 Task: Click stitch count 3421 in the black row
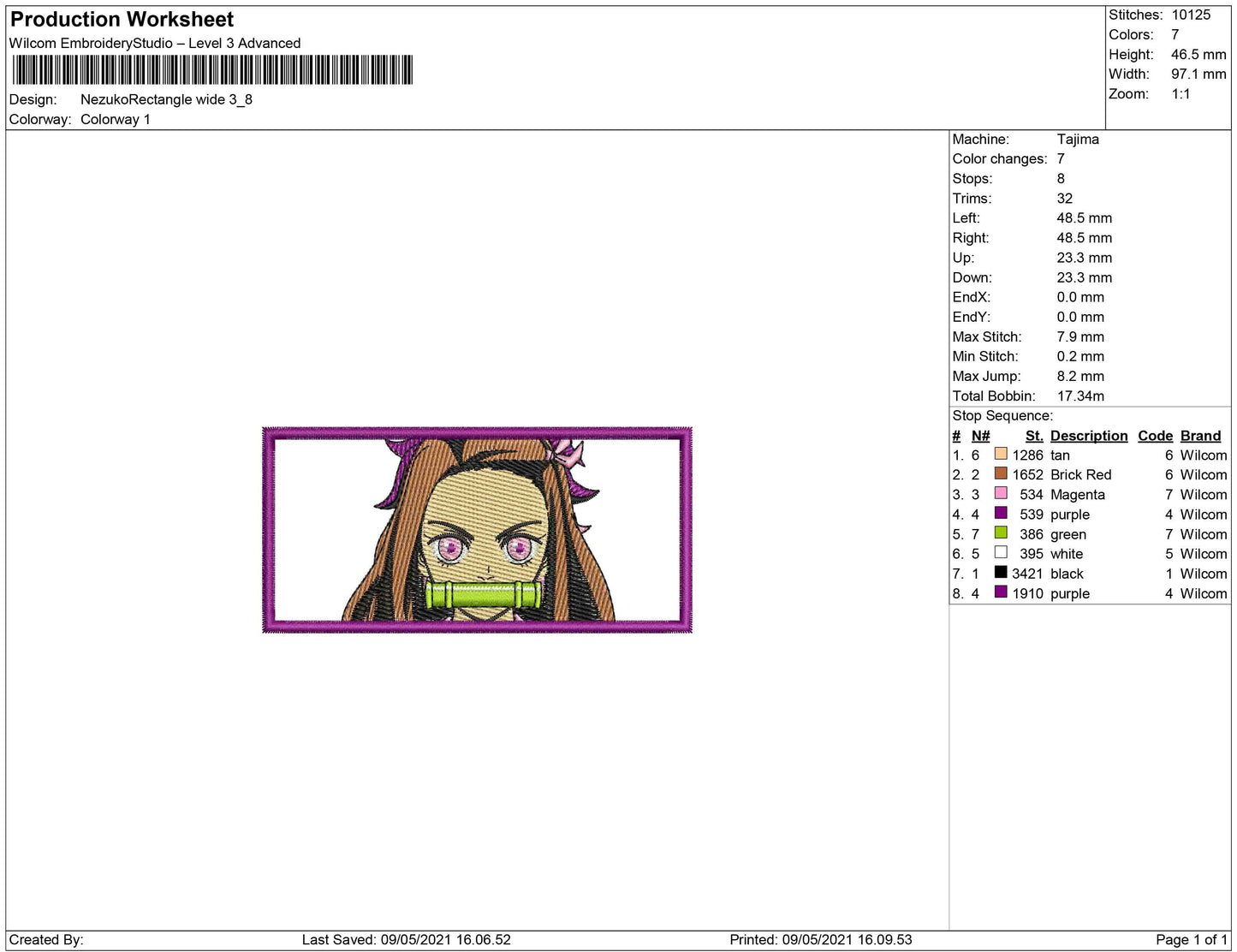click(1027, 574)
